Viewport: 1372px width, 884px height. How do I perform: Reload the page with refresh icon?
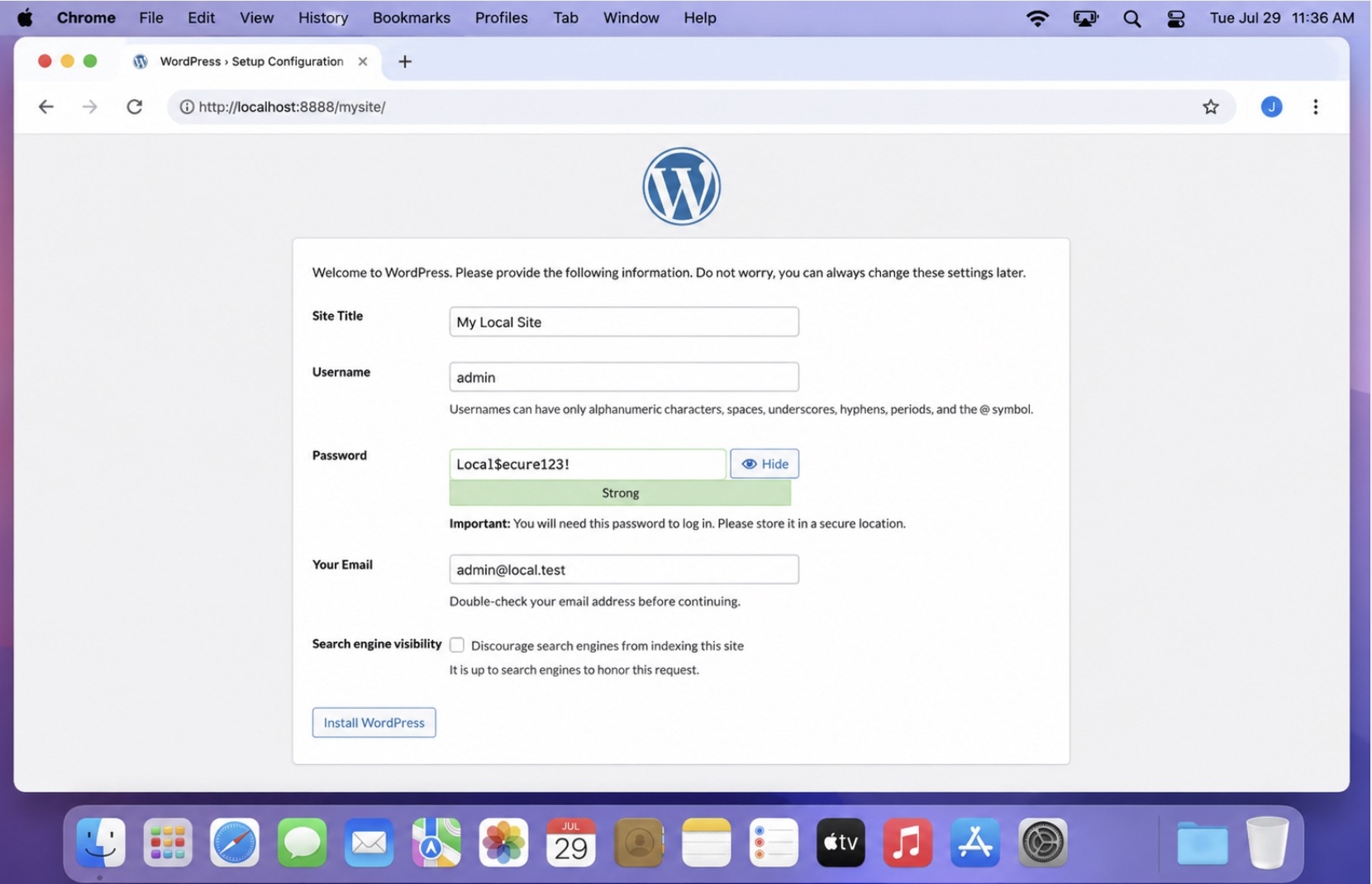pyautogui.click(x=135, y=107)
